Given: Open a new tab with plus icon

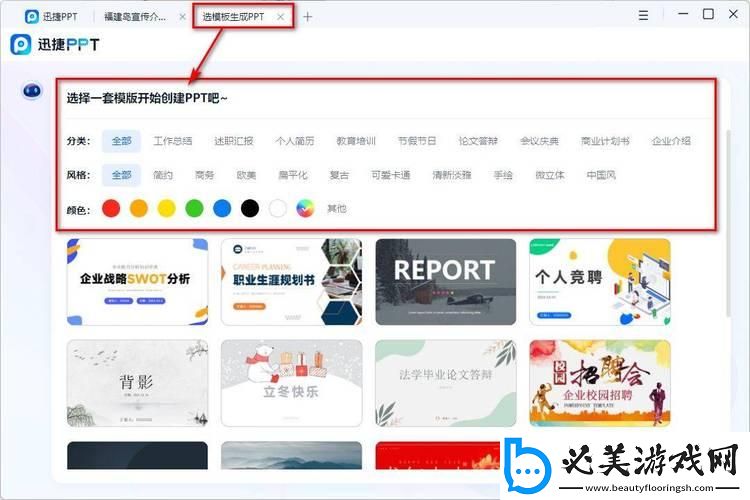Looking at the screenshot, I should coord(308,17).
